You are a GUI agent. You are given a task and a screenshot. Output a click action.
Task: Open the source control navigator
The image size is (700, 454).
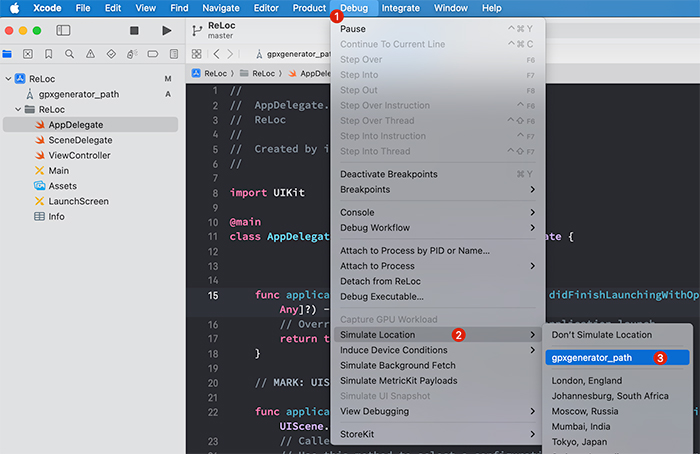(28, 54)
